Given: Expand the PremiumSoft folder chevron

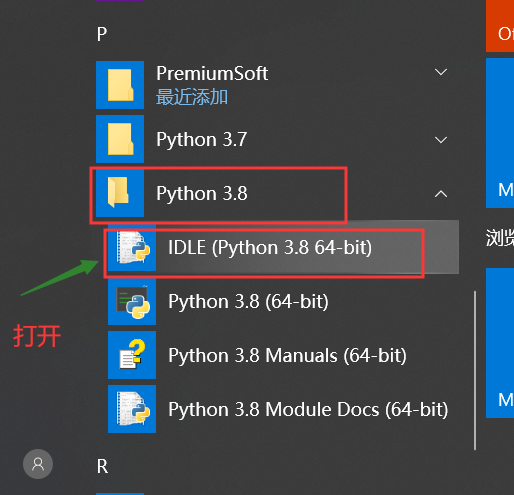Looking at the screenshot, I should pyautogui.click(x=441, y=72).
